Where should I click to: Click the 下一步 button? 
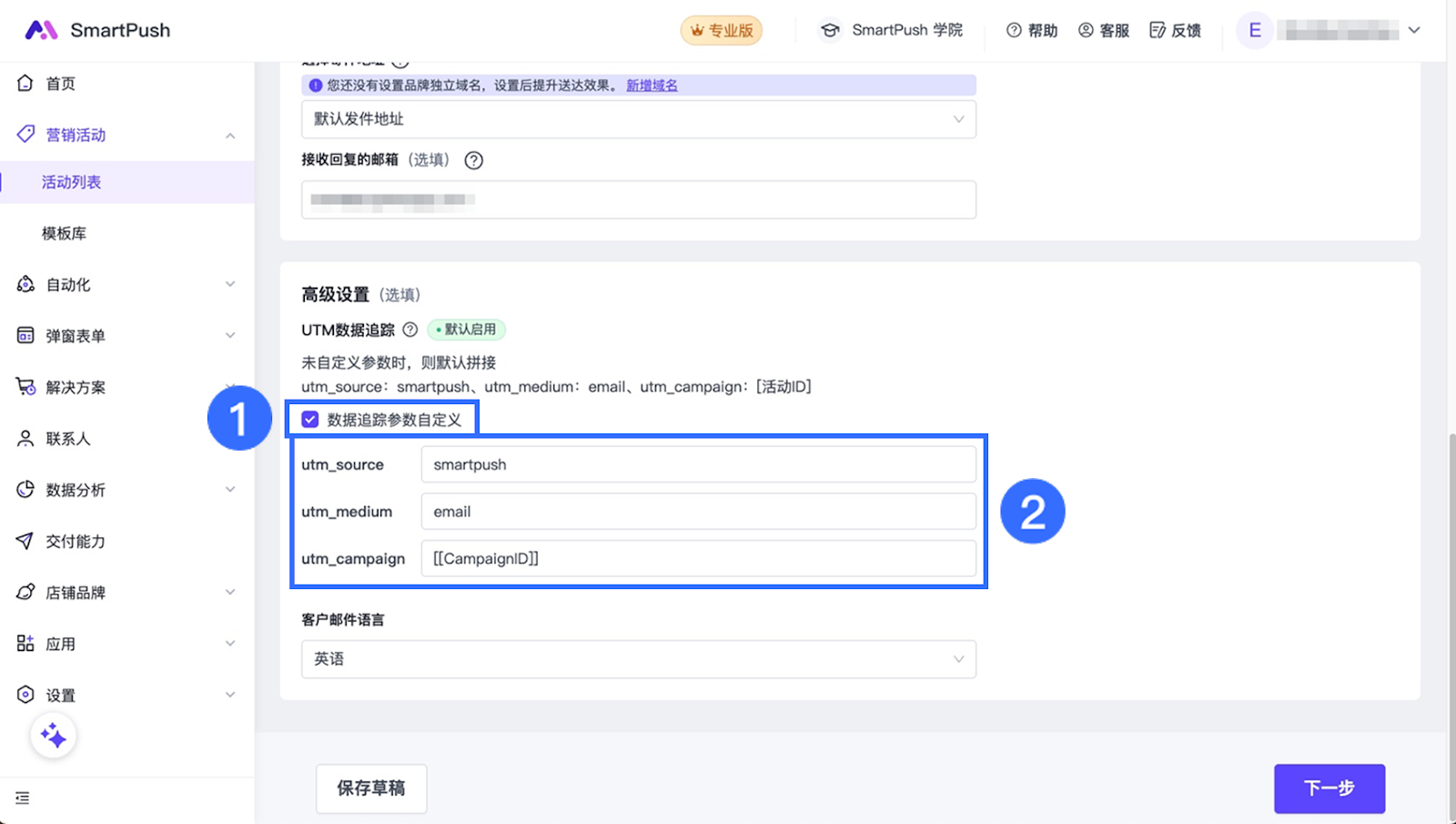pyautogui.click(x=1329, y=788)
